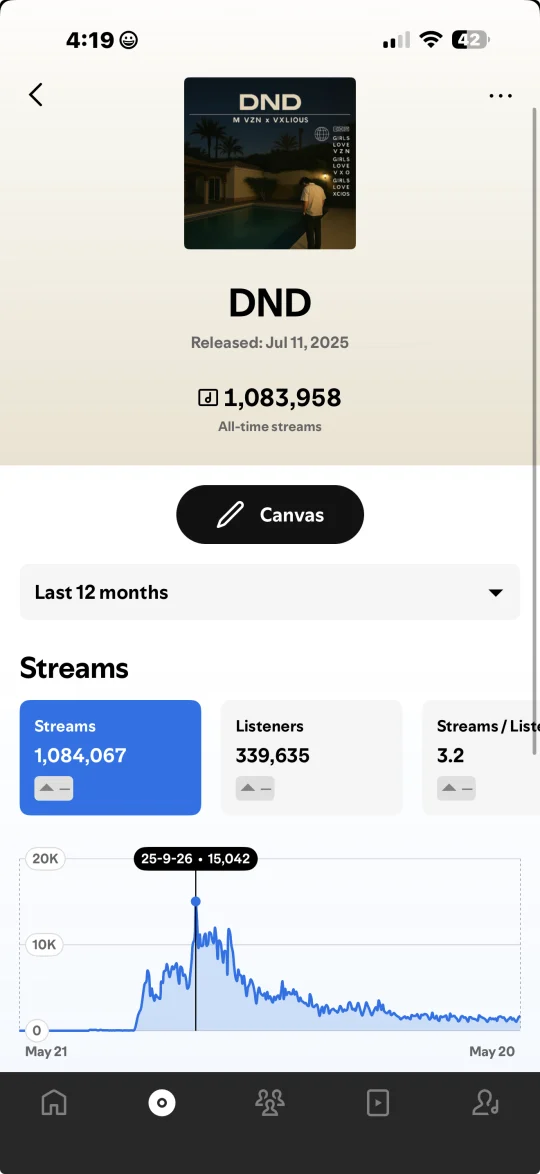Tap the Canvas button
Image resolution: width=540 pixels, height=1174 pixels.
(270, 514)
